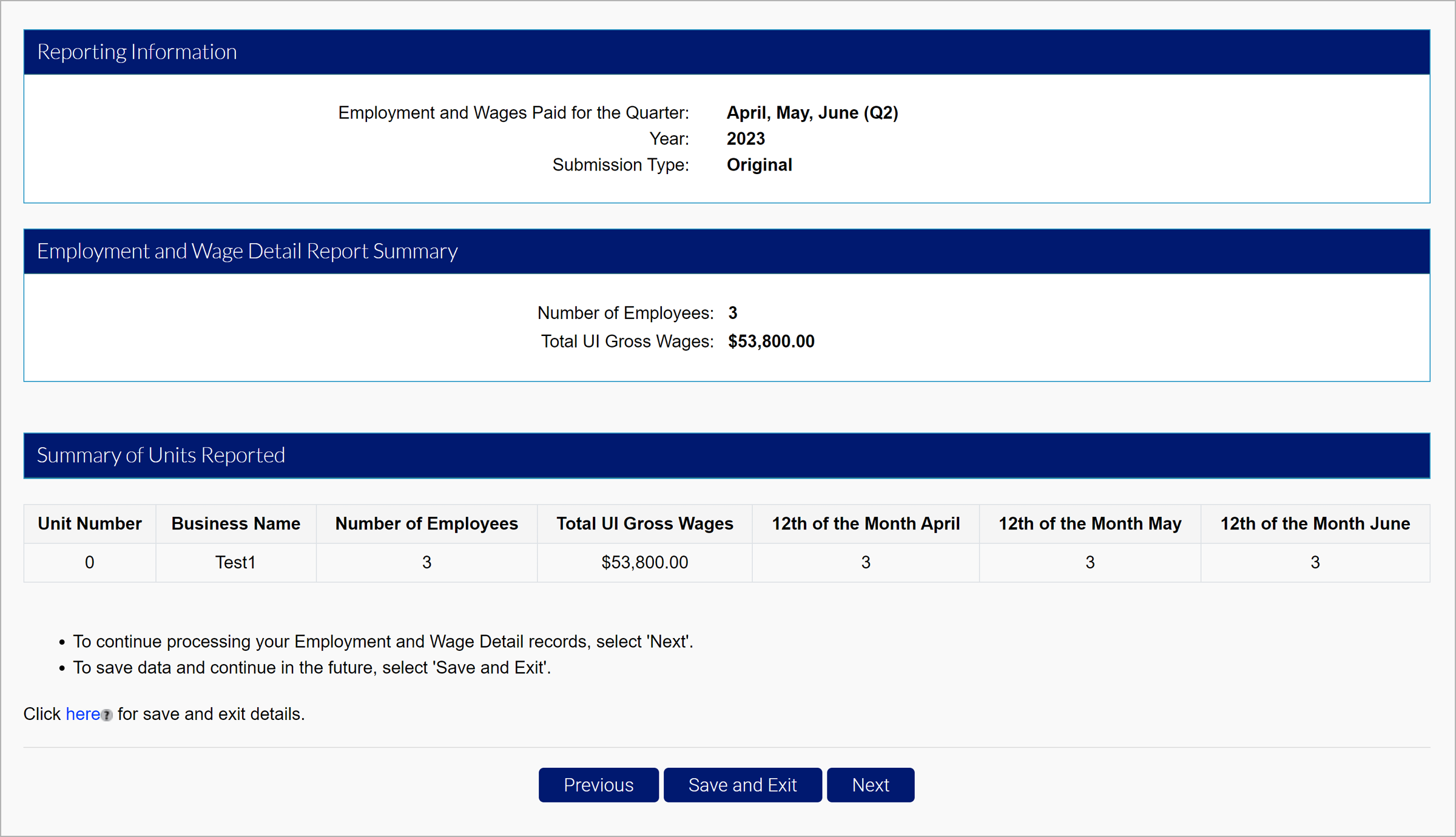This screenshot has height=837, width=1456.
Task: Click the help icon beside 'here'
Action: tap(107, 715)
